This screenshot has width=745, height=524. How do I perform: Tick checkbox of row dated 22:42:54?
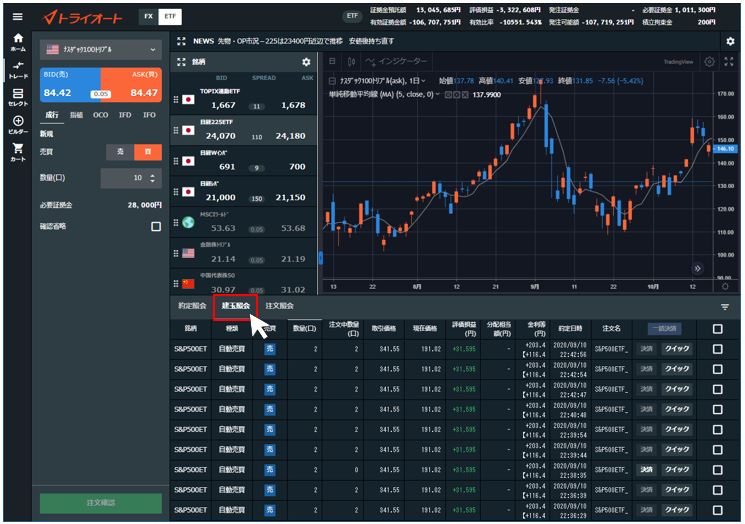[718, 369]
